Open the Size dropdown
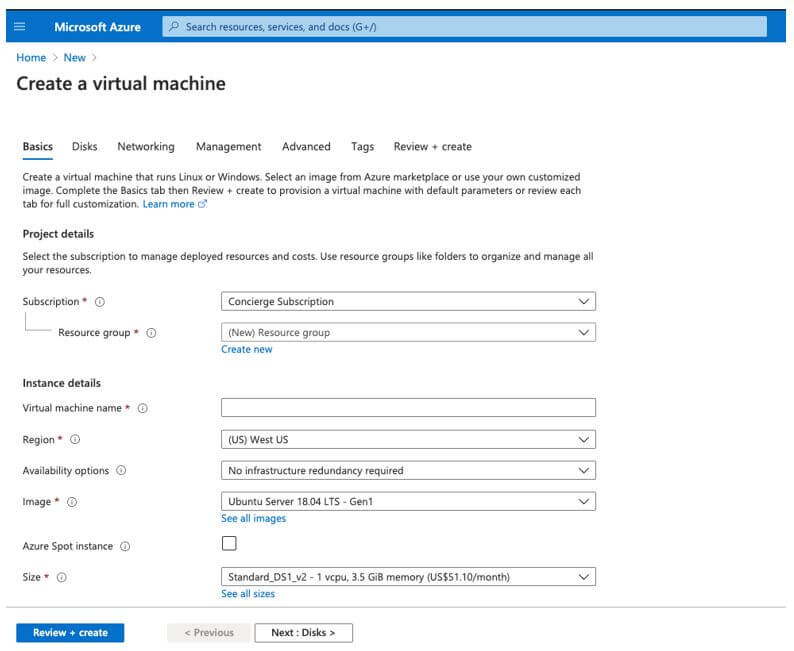794x651 pixels. pos(407,576)
